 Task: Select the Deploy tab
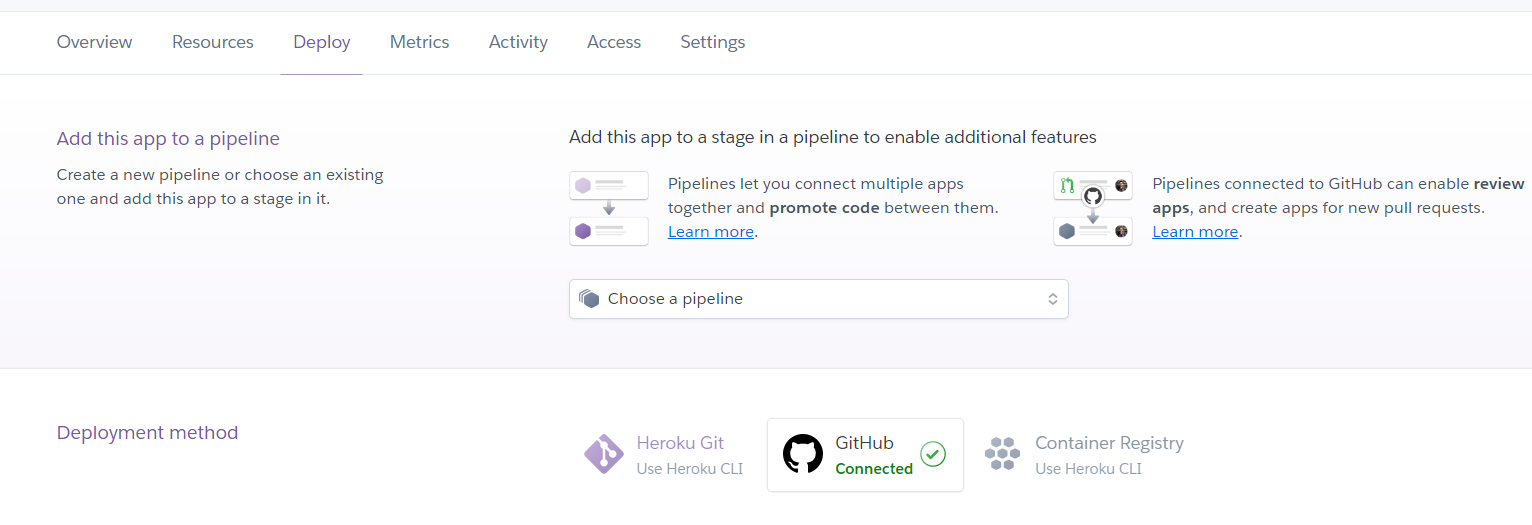pos(321,42)
